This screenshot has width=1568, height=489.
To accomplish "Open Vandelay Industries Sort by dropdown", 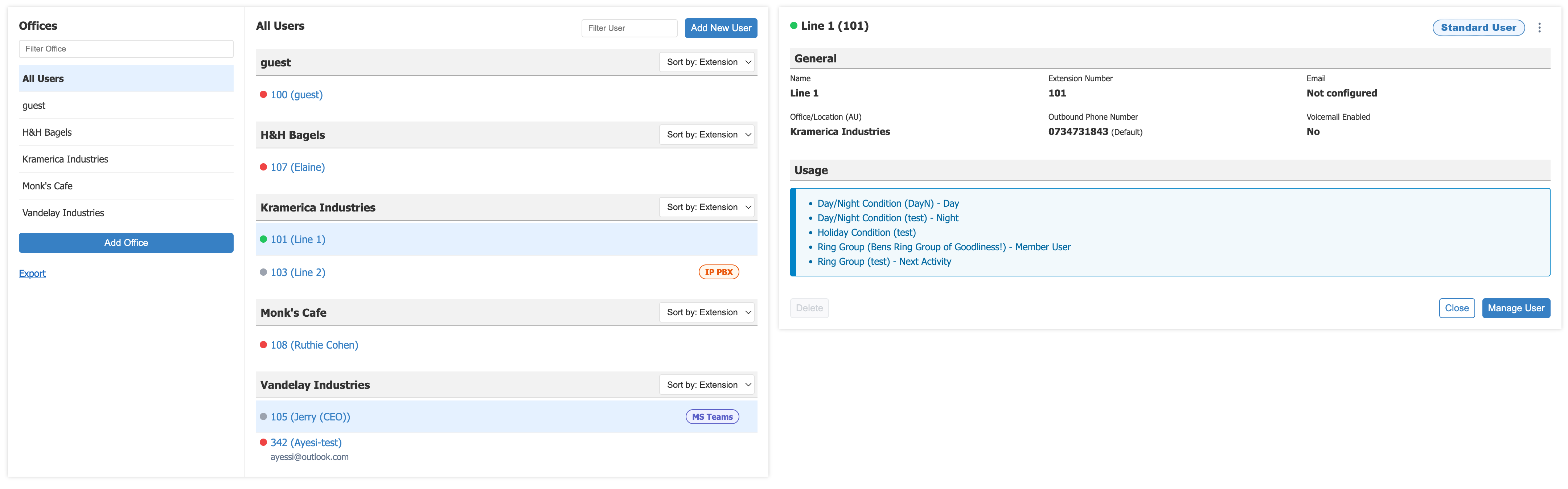I will pos(707,385).
